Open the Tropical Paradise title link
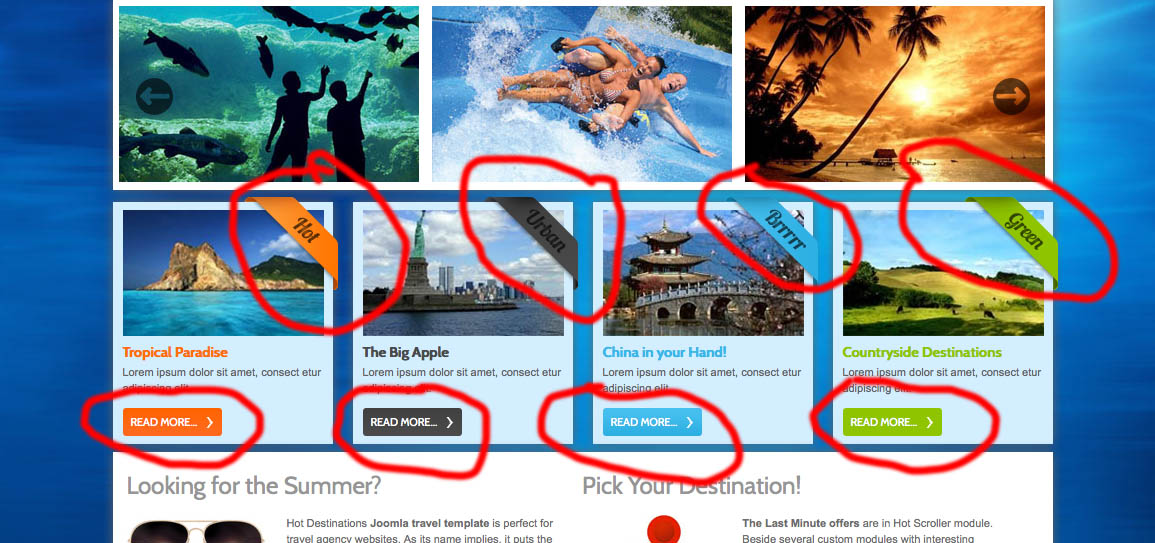Screen dimensions: 1155x543 175,352
